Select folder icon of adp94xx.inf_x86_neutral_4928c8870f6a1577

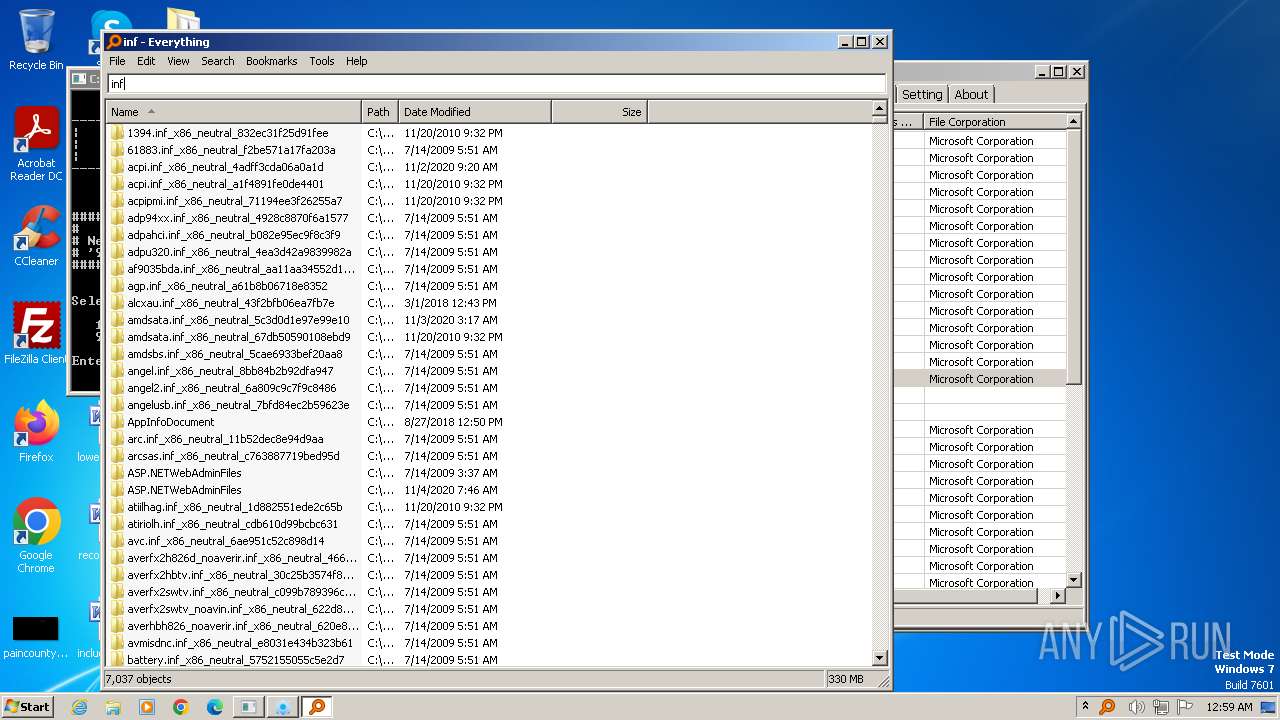click(117, 218)
